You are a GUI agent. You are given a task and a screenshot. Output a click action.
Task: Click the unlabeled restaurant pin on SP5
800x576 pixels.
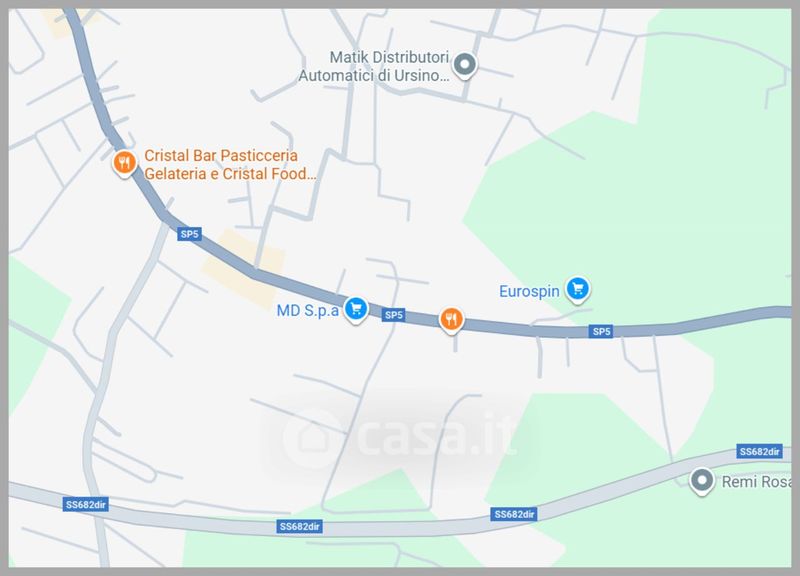[451, 320]
